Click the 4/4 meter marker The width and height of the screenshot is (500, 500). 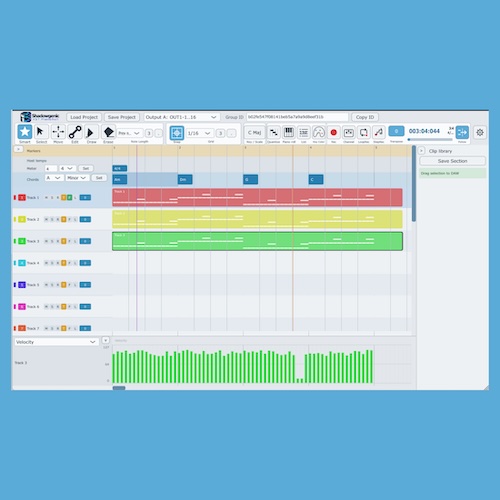pyautogui.click(x=120, y=168)
